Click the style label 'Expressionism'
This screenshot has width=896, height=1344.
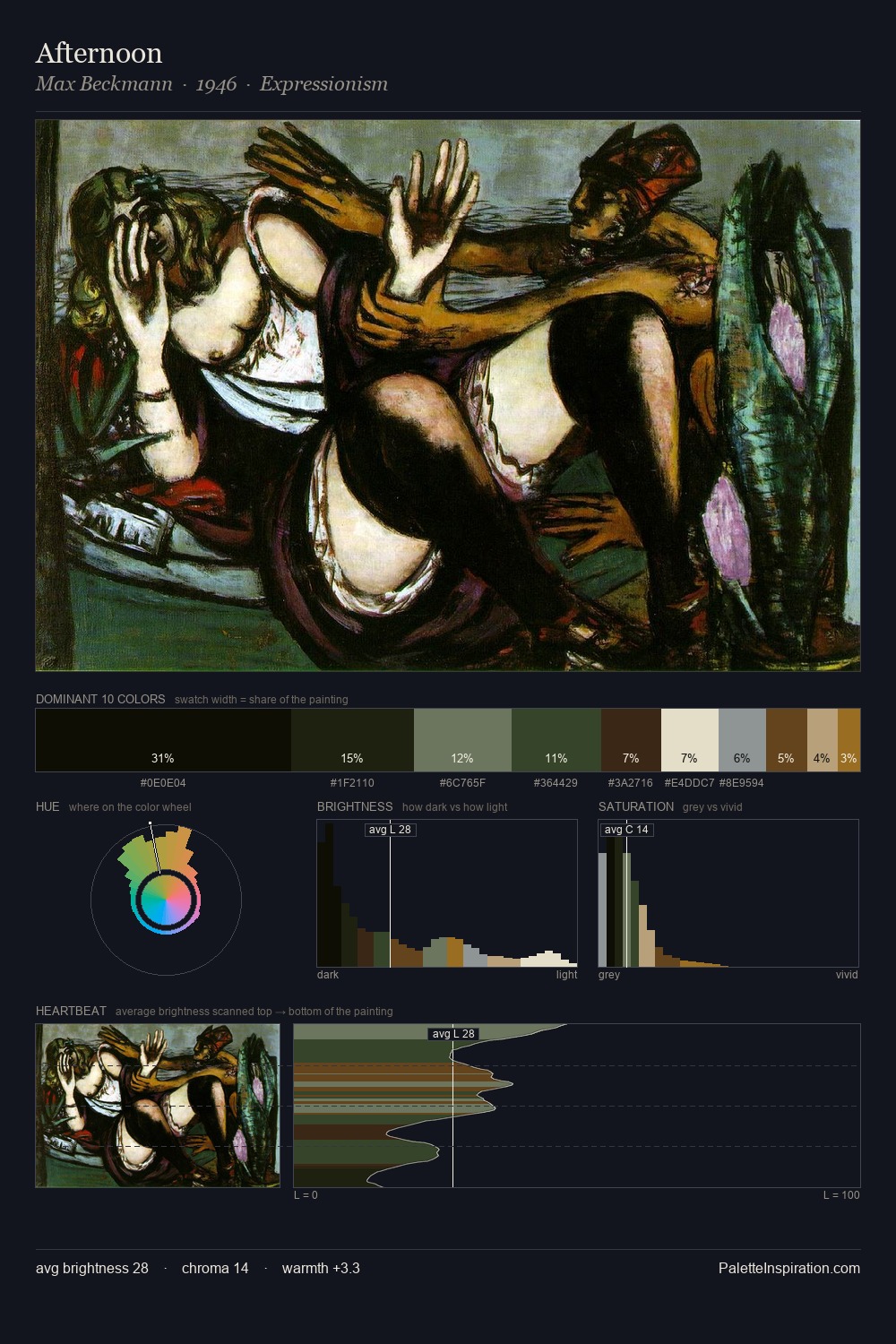(x=323, y=84)
